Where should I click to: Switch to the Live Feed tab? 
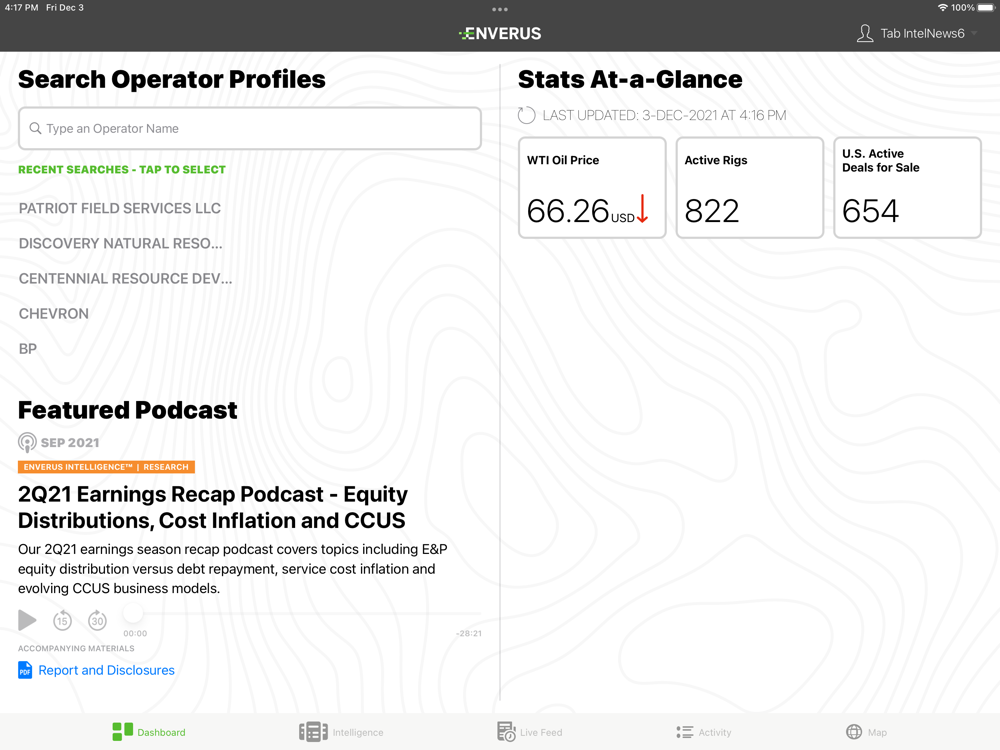tap(529, 732)
